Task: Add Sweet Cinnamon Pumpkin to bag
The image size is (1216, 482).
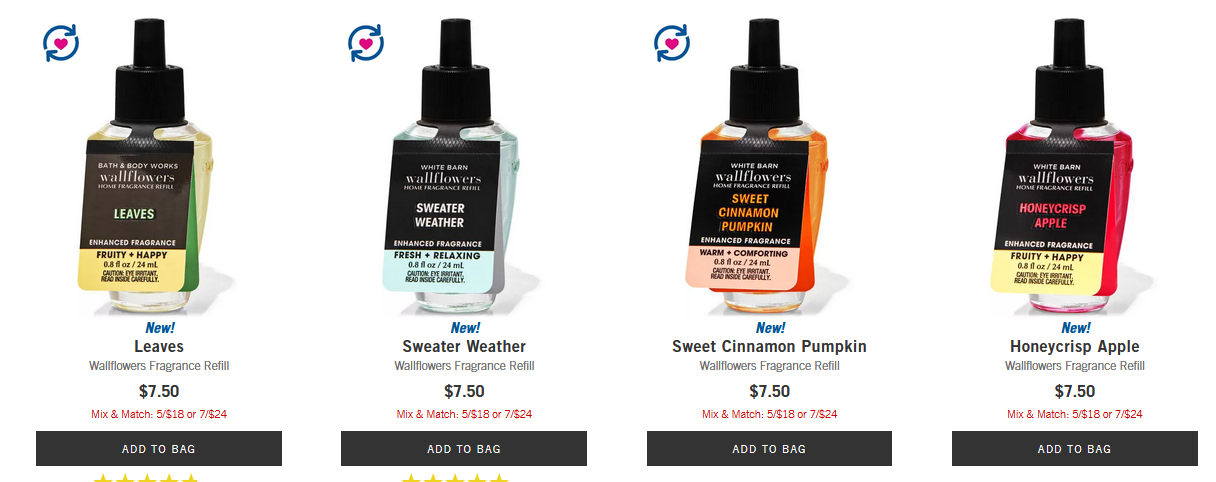Action: click(769, 449)
